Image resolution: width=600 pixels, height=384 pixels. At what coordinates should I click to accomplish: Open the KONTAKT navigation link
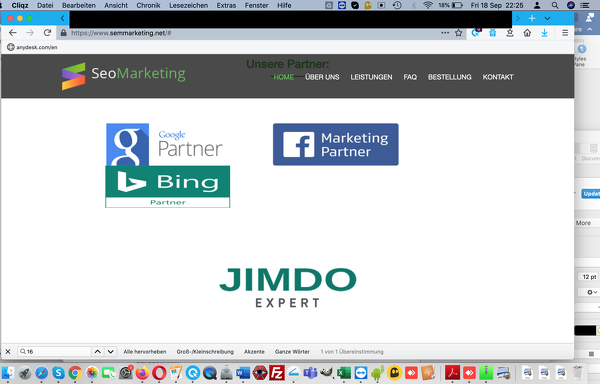(x=498, y=77)
